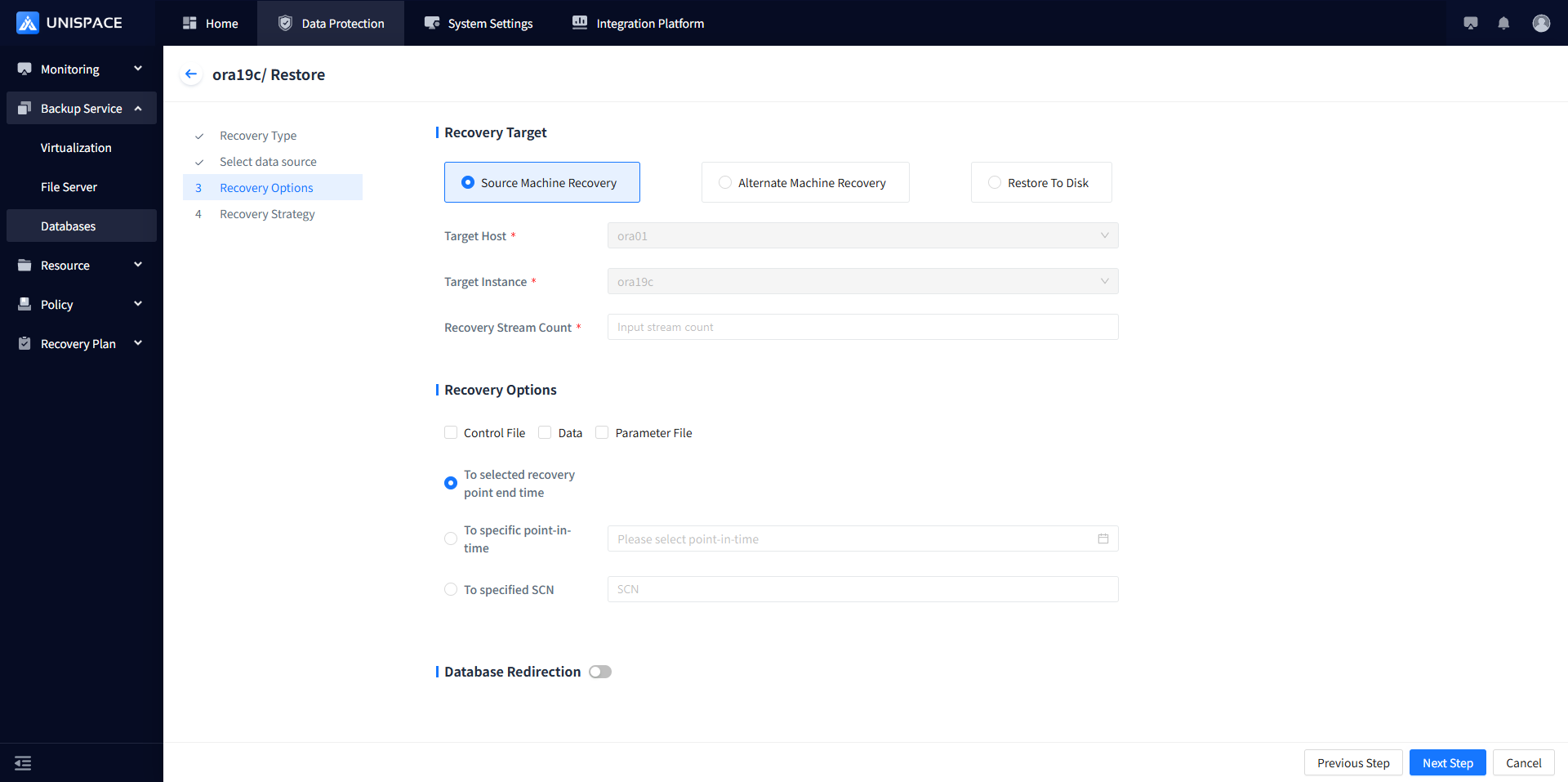Open the Integration Platform tab

click(x=638, y=24)
